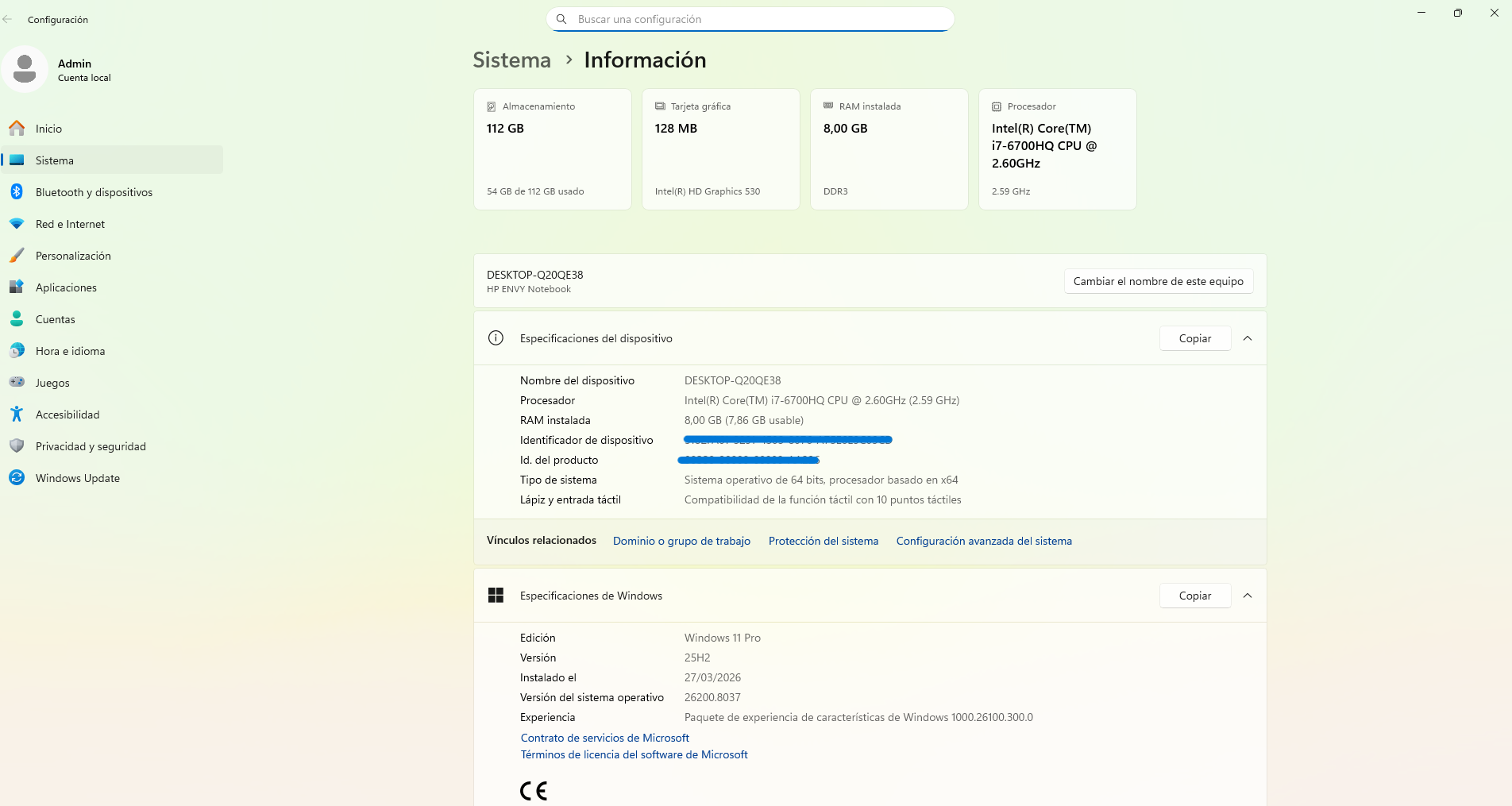
Task: Click the Inicio home icon in sidebar
Action: (17, 129)
